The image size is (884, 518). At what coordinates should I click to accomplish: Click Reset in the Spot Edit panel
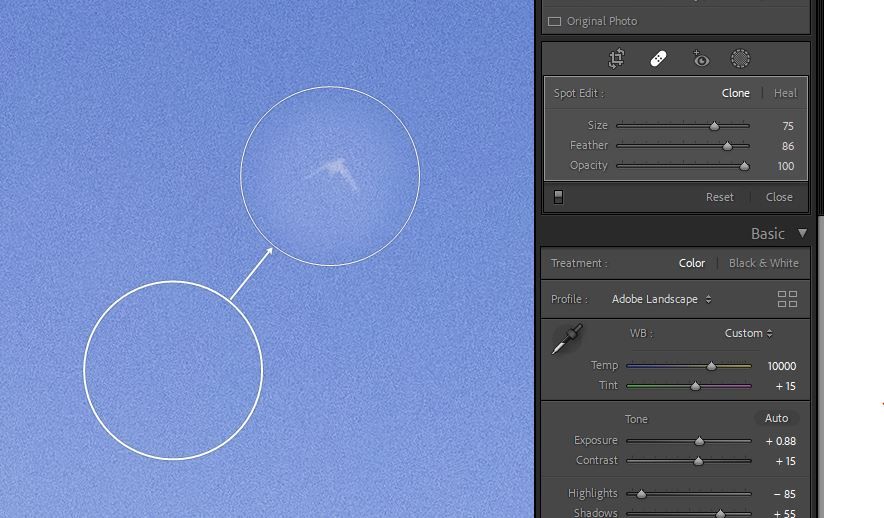[719, 197]
